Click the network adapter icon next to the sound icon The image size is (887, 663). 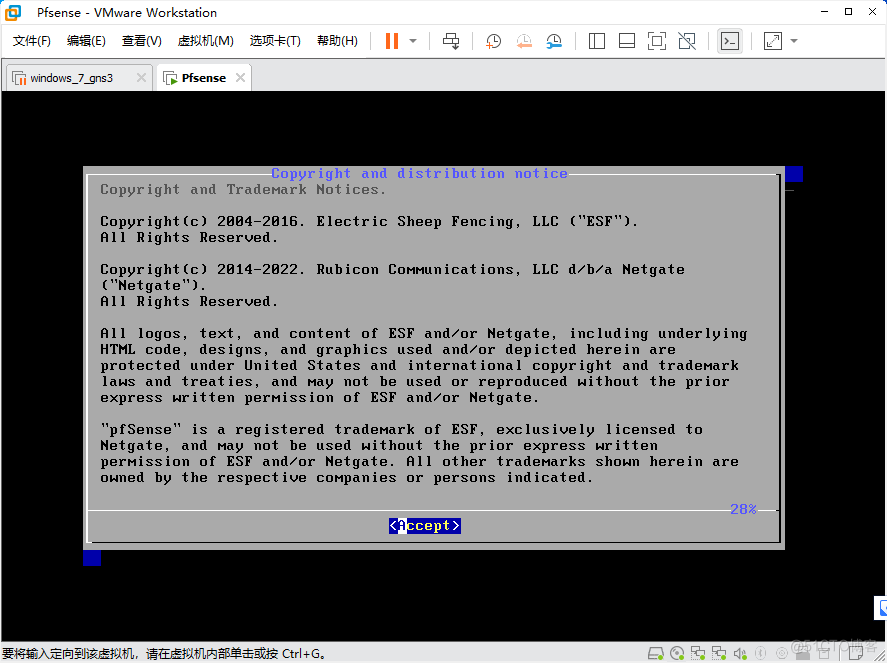coord(719,653)
